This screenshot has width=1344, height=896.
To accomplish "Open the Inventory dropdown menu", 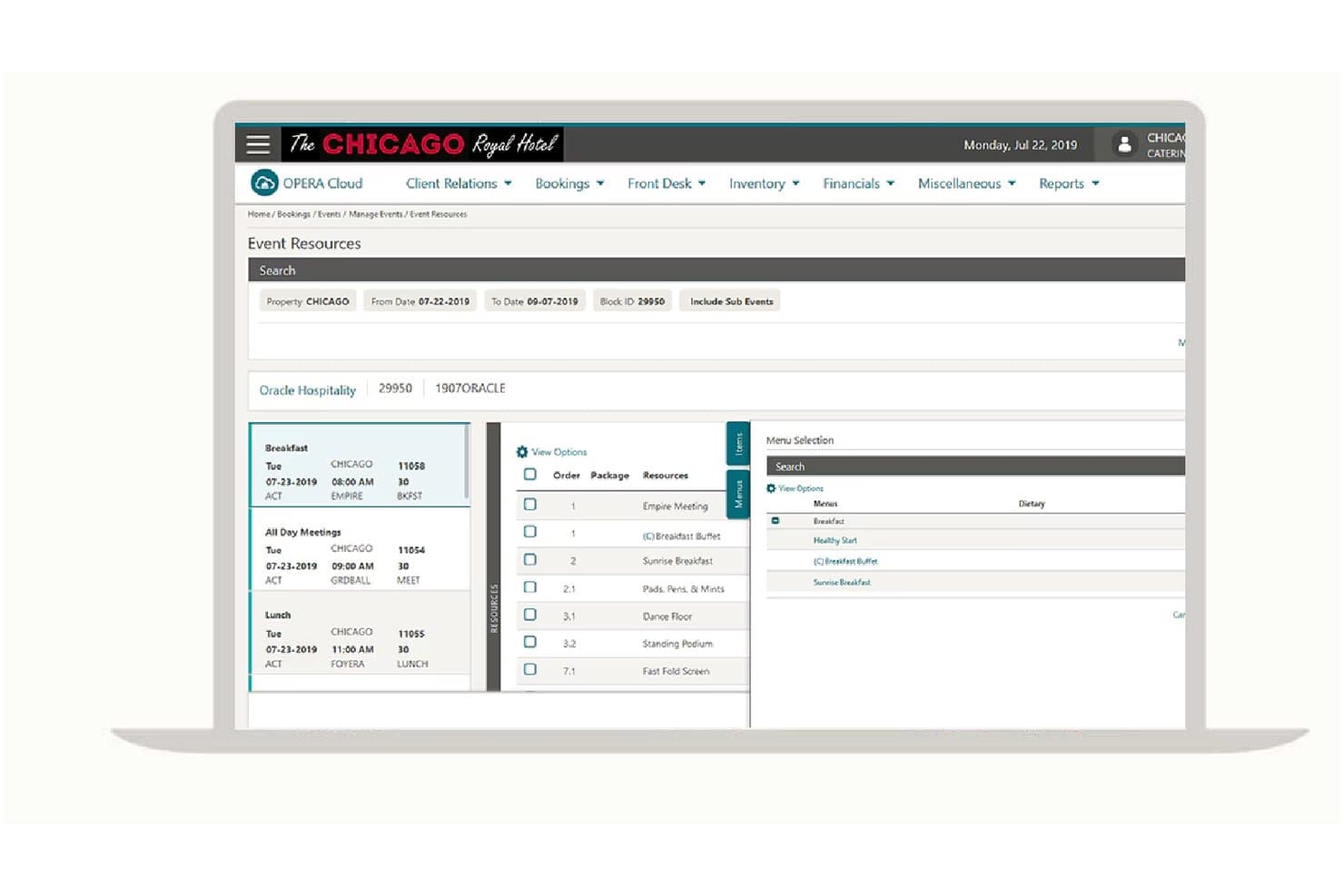I will click(765, 183).
